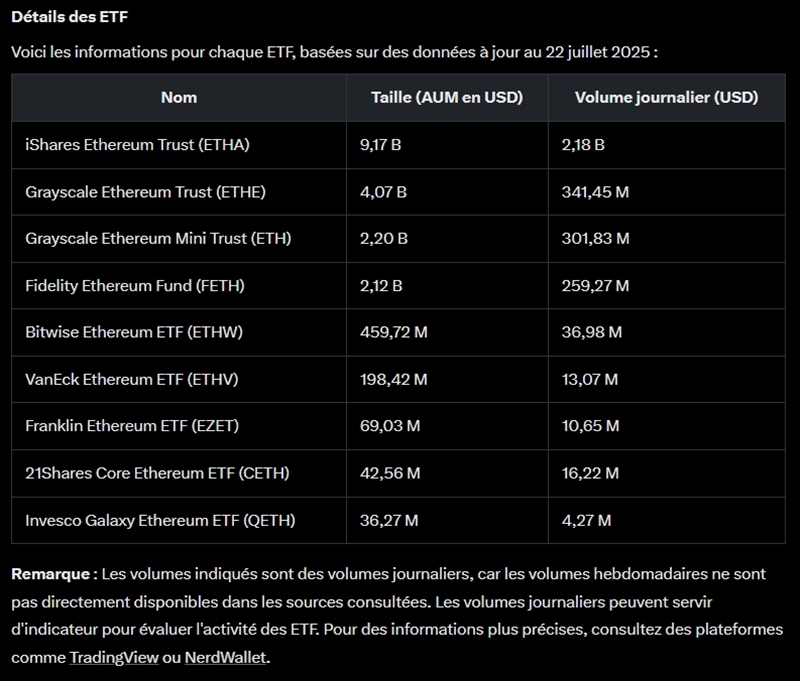Image resolution: width=800 pixels, height=681 pixels.
Task: Select the Franklin Ethereum ETF (EZET) cell
Action: [x=132, y=426]
